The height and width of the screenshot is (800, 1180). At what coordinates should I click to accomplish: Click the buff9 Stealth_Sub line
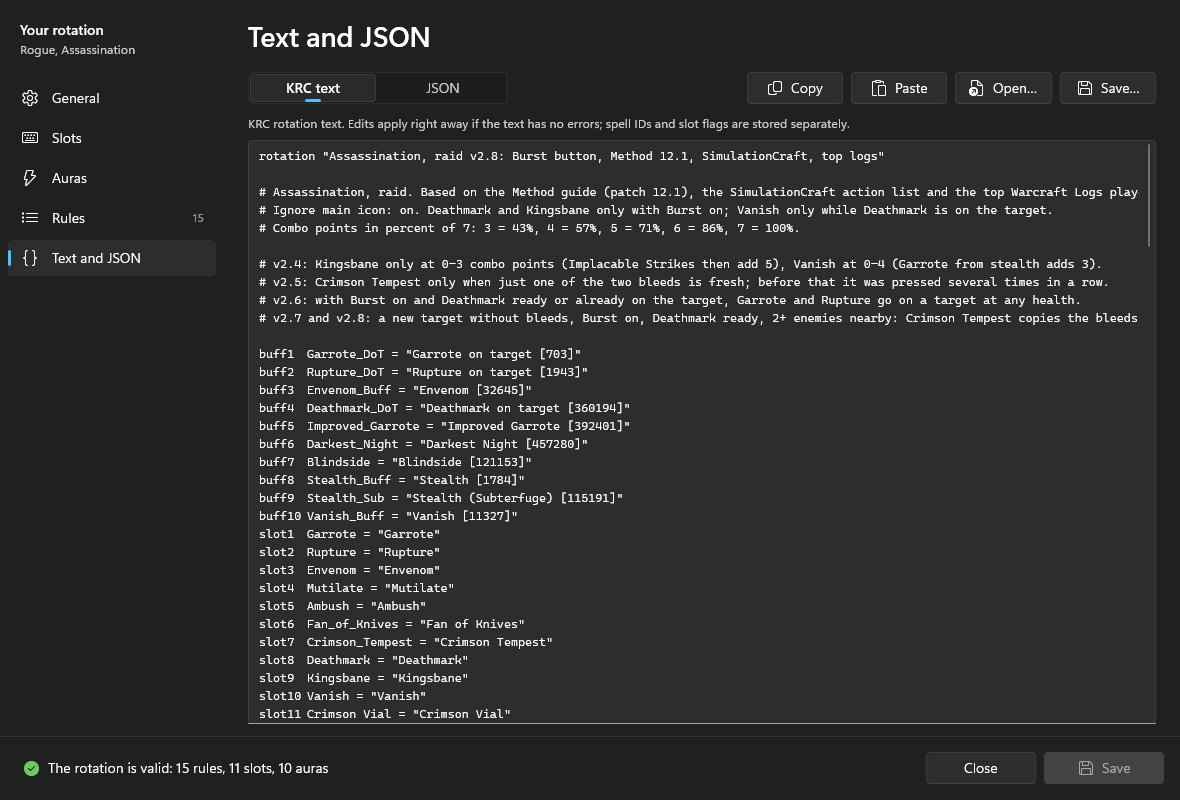coord(441,498)
